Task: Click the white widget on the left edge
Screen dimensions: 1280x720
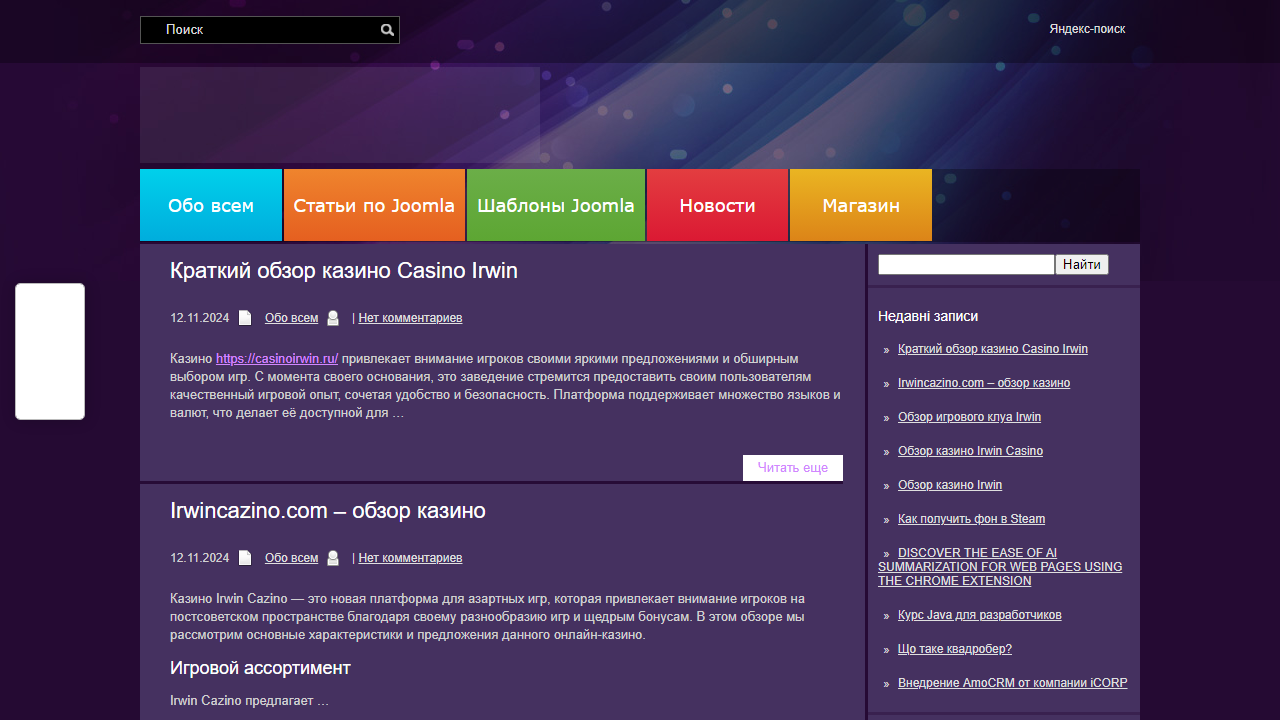Action: [x=49, y=351]
